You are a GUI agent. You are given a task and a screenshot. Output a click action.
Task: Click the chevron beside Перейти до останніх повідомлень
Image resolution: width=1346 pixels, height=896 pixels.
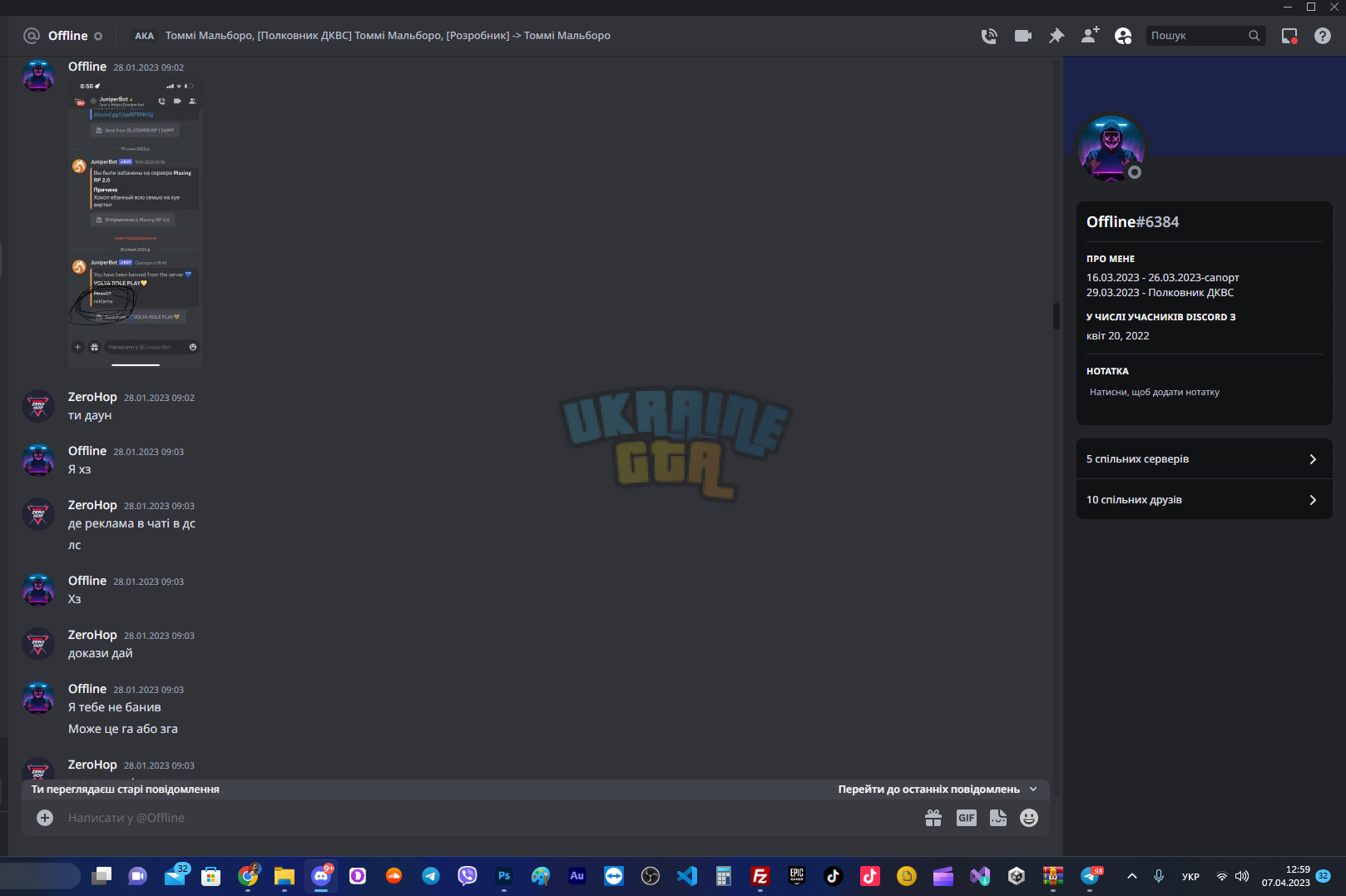1033,790
